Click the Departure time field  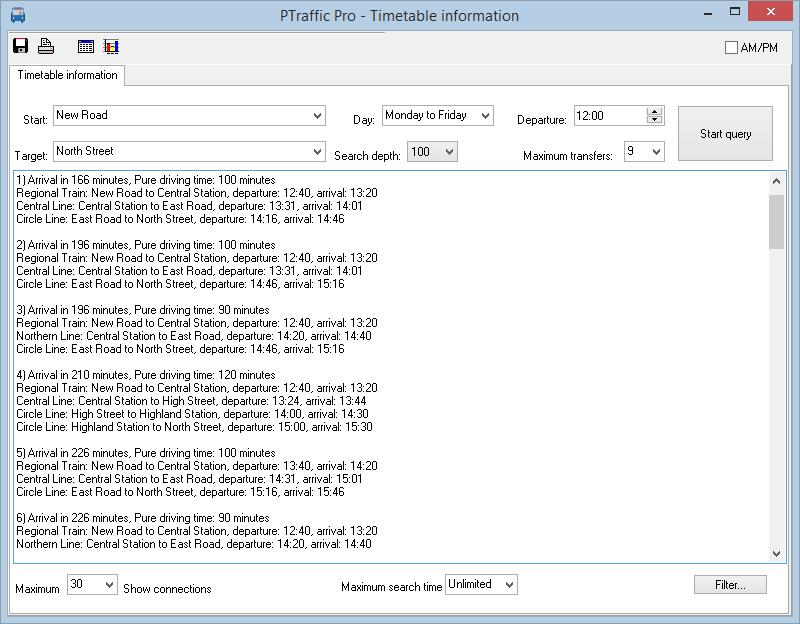[610, 116]
